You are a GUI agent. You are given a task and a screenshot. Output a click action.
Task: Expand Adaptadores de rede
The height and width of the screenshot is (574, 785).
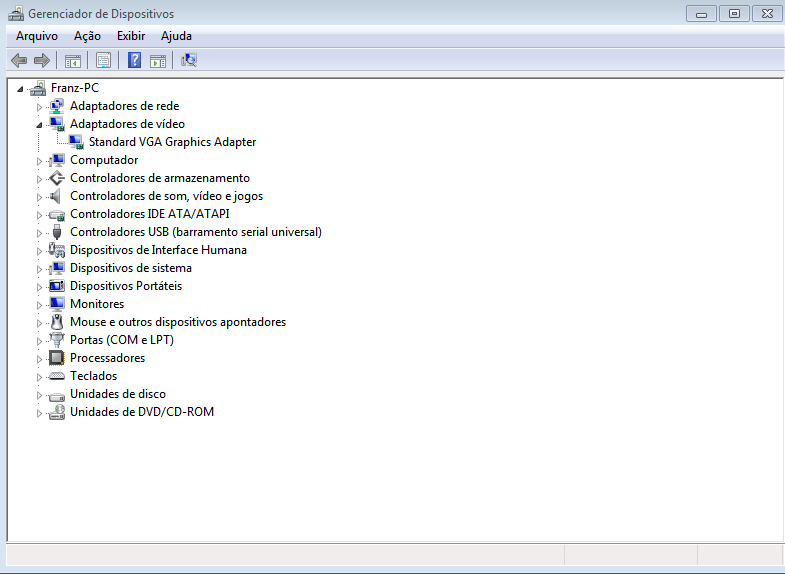[x=39, y=107]
